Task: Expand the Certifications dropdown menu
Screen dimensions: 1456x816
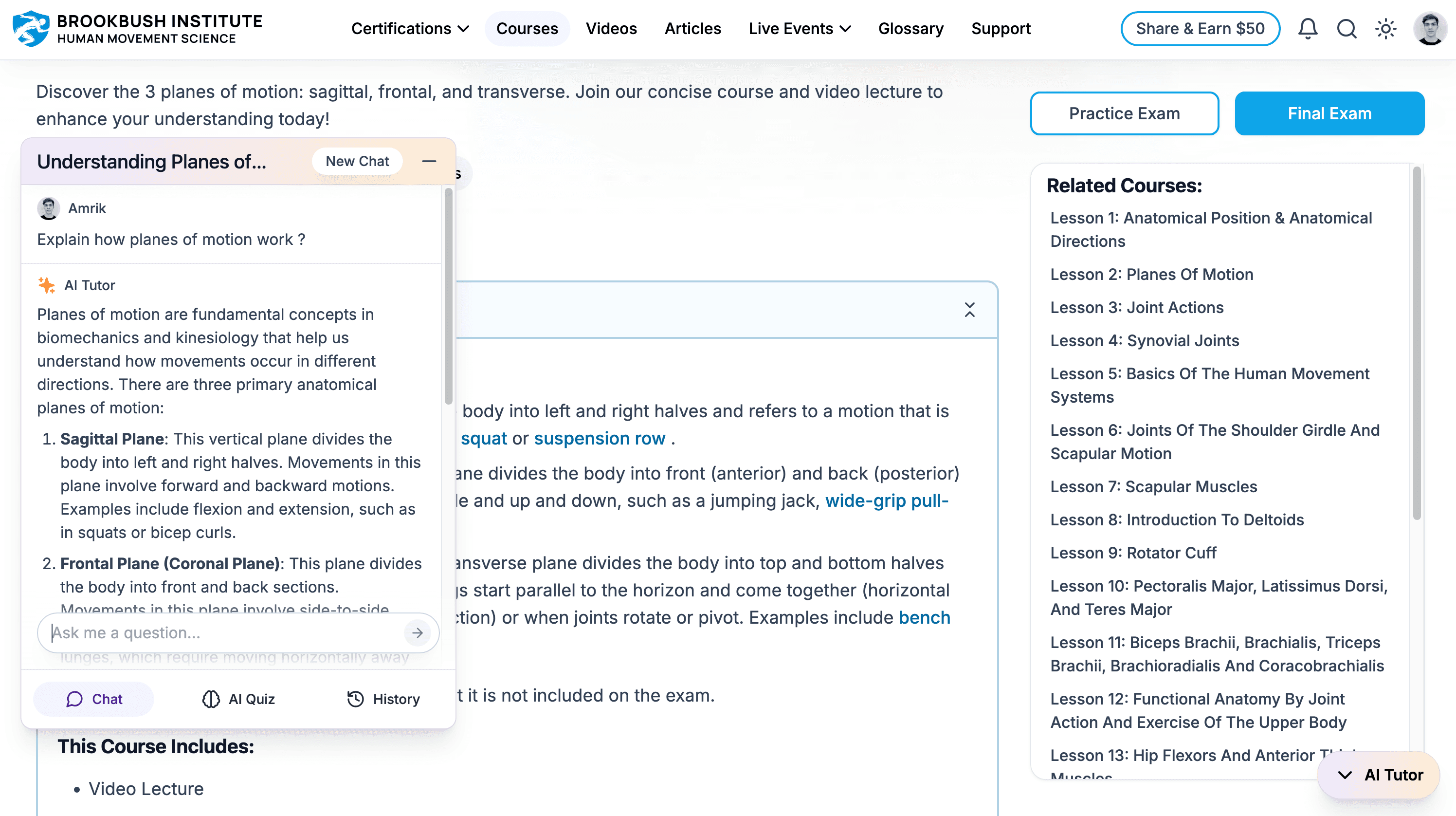Action: click(x=410, y=28)
